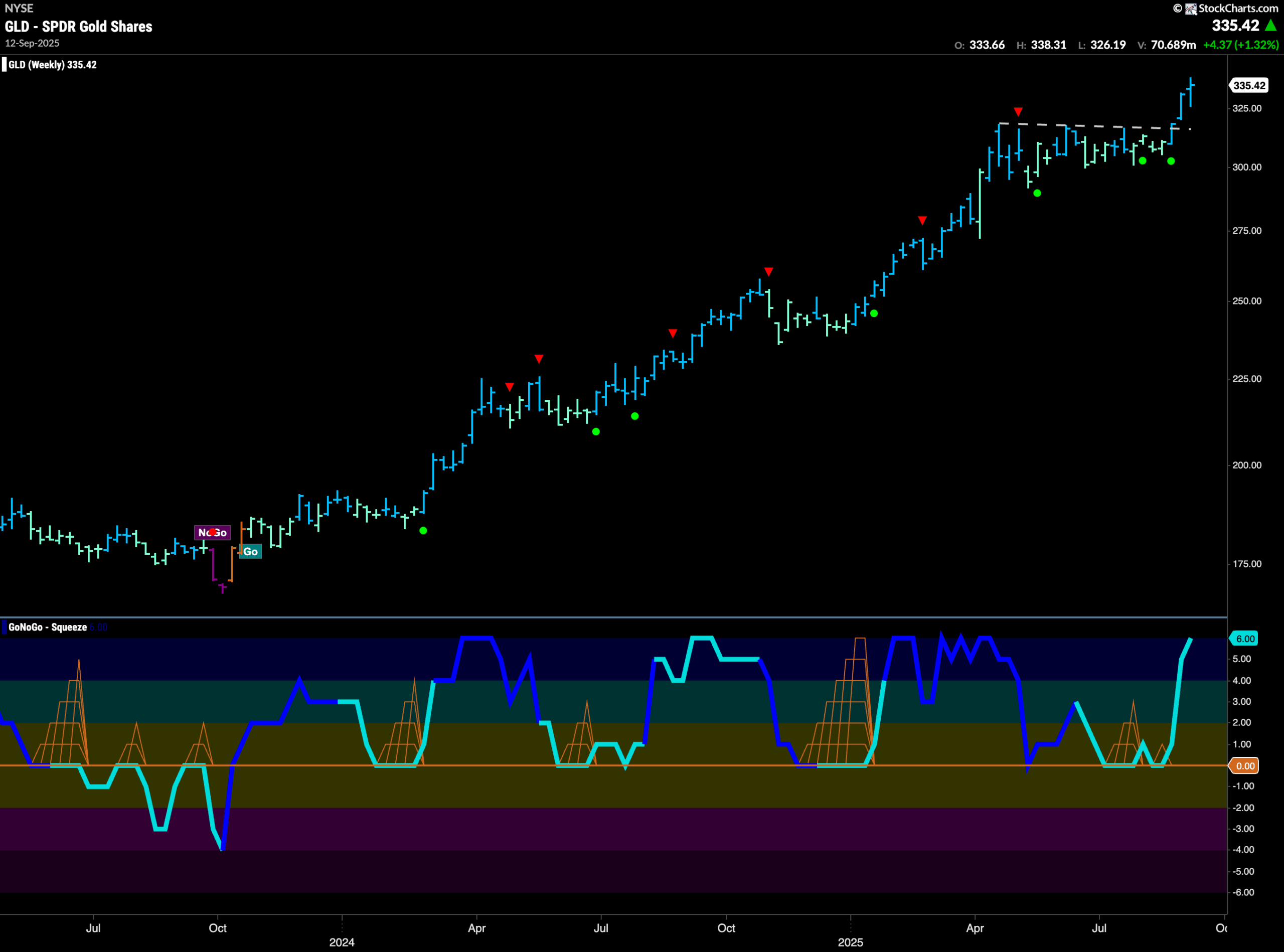
Task: Click the 225.00 price axis label
Action: 1247,379
